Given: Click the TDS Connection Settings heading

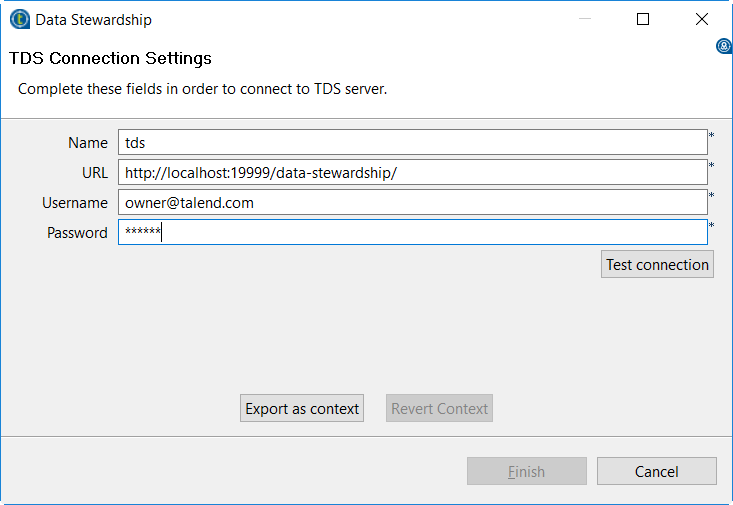Looking at the screenshot, I should click(x=110, y=59).
